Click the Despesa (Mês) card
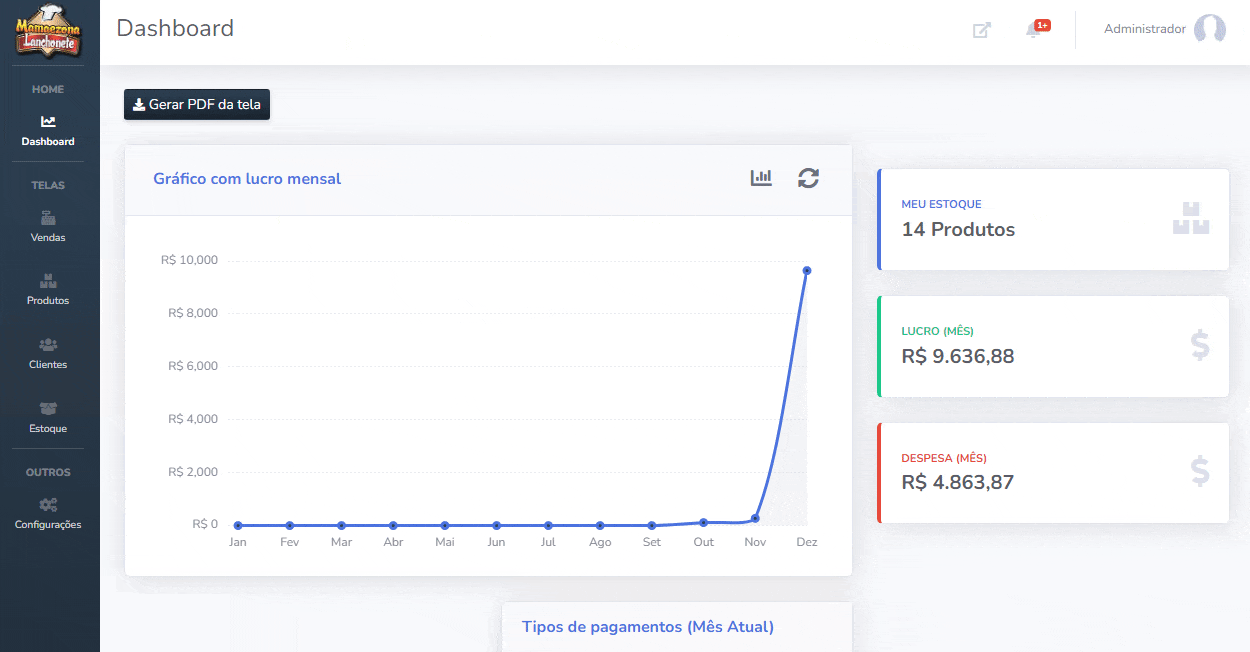Viewport: 1250px width, 652px height. point(1052,472)
